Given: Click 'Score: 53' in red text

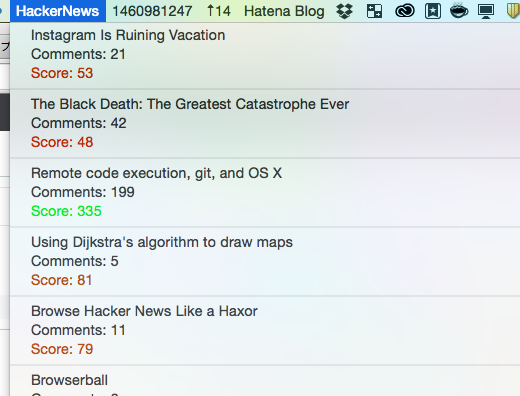Looking at the screenshot, I should [62, 73].
